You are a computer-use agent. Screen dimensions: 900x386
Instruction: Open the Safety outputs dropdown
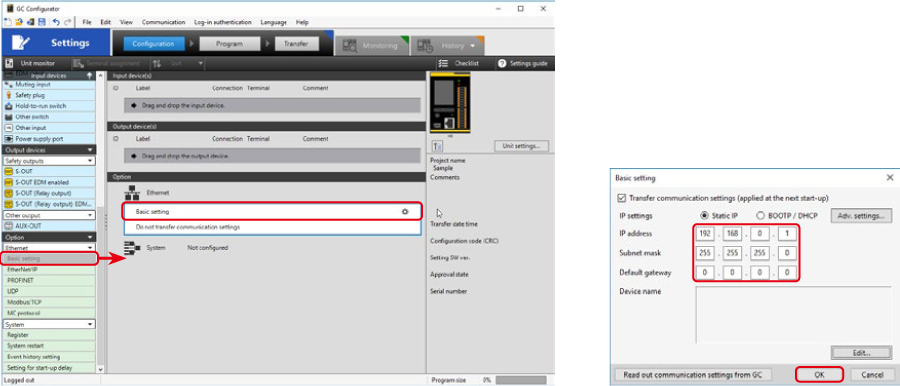pos(49,161)
